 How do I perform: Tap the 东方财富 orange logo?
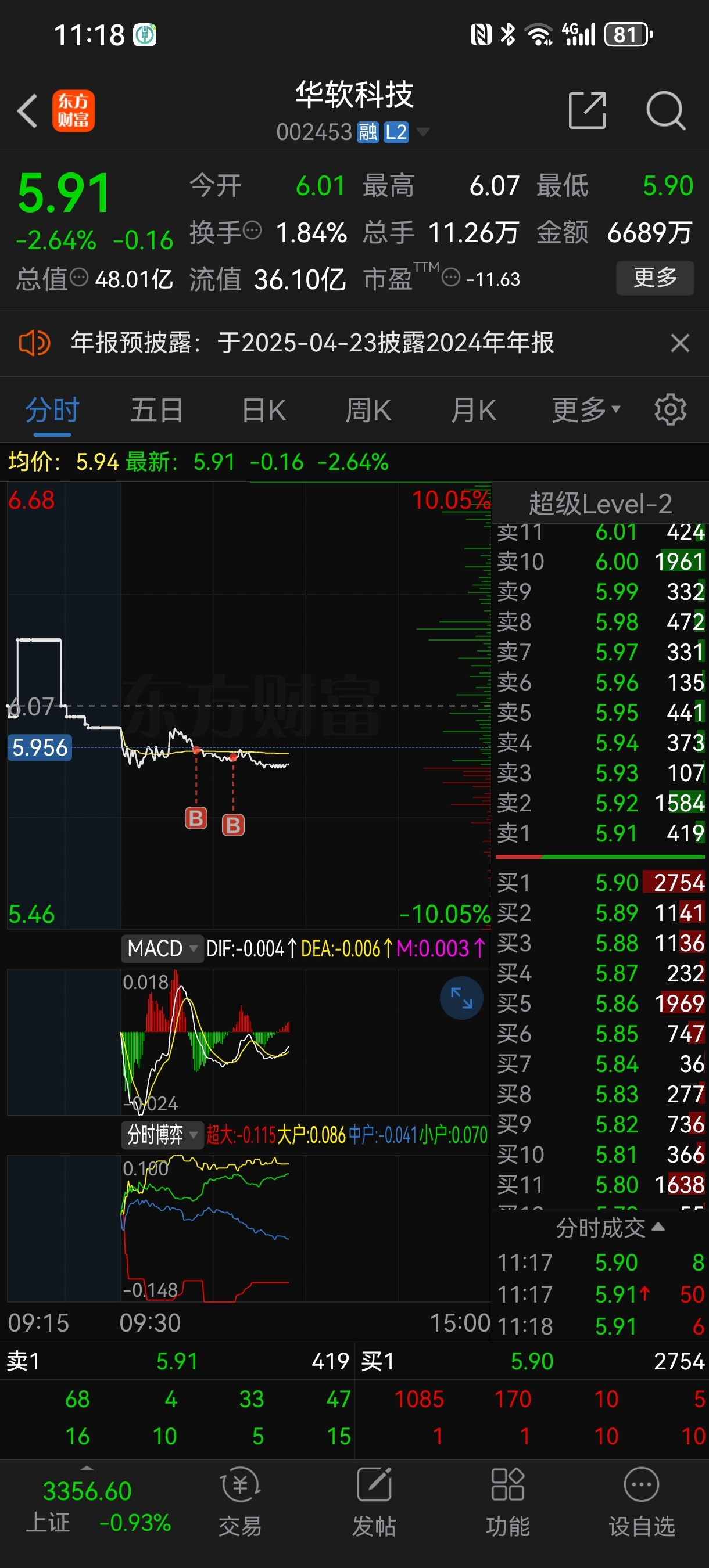click(x=74, y=111)
